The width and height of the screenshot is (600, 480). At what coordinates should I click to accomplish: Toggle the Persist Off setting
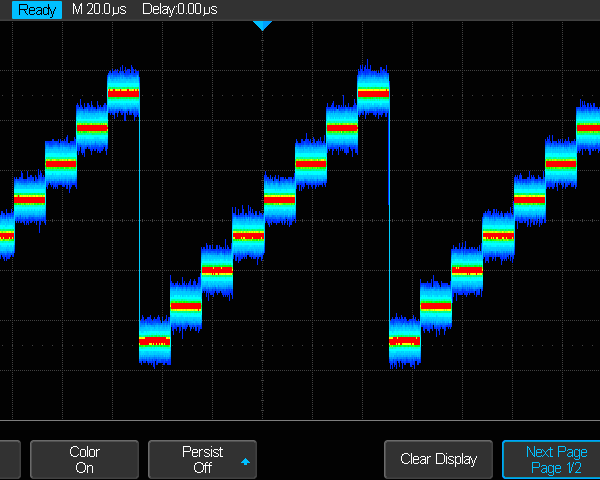(x=202, y=459)
